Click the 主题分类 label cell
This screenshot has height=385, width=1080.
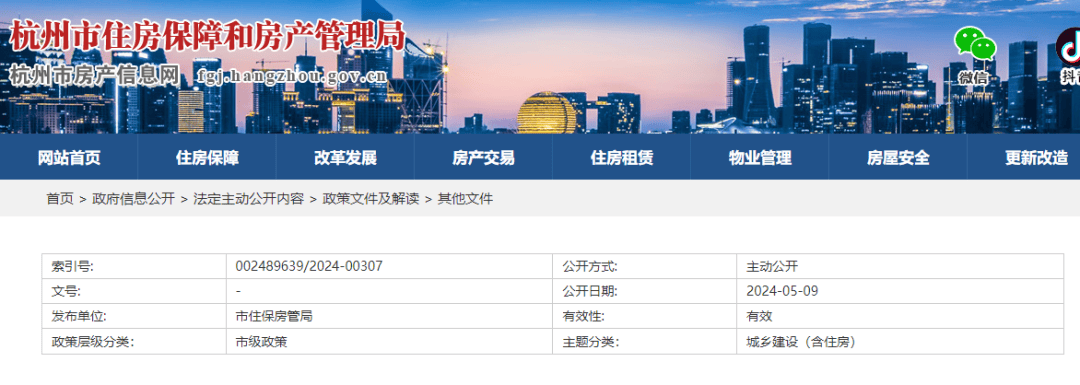coord(645,342)
